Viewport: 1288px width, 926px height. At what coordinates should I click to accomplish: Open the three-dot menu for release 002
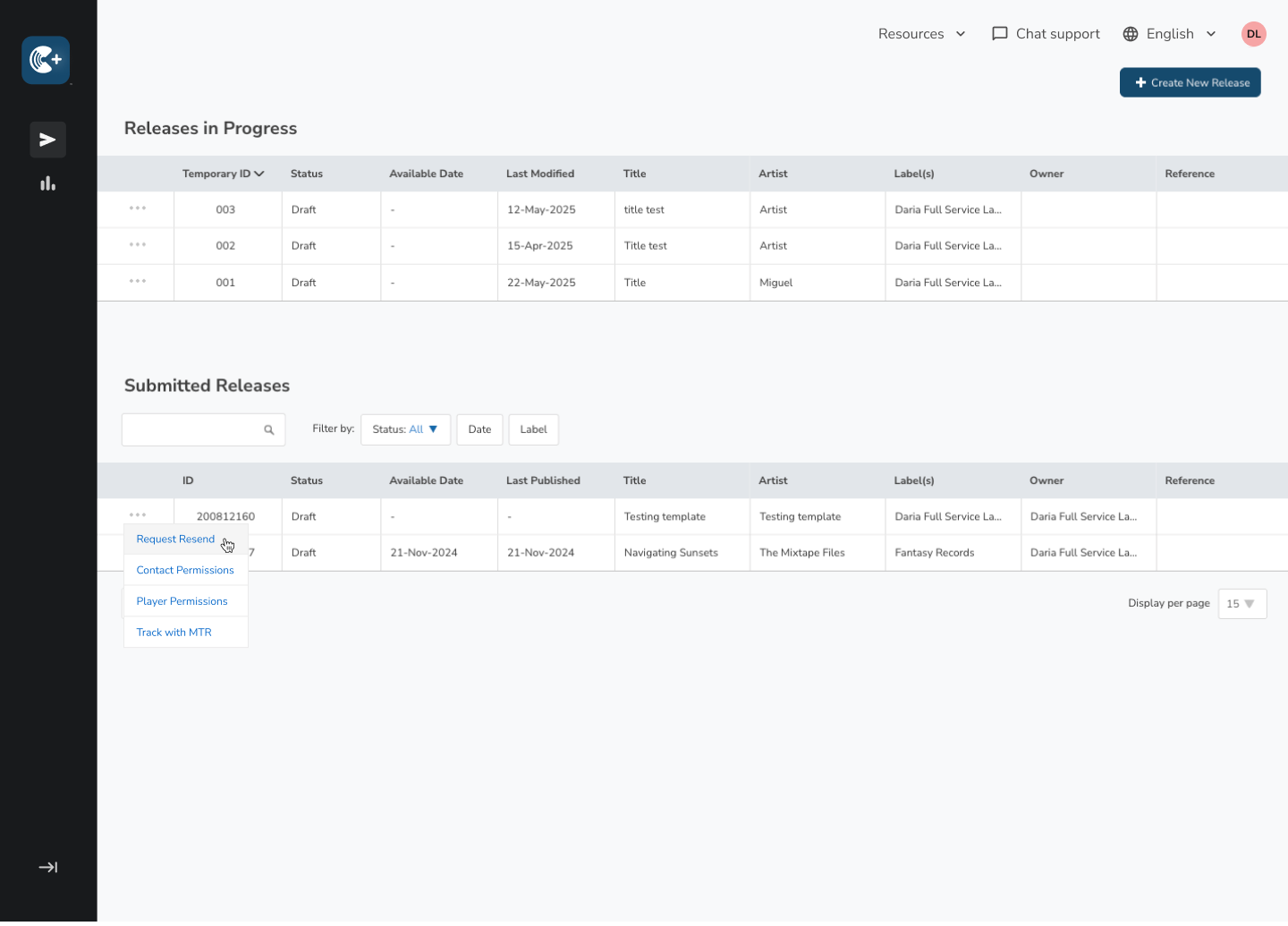[x=138, y=244]
